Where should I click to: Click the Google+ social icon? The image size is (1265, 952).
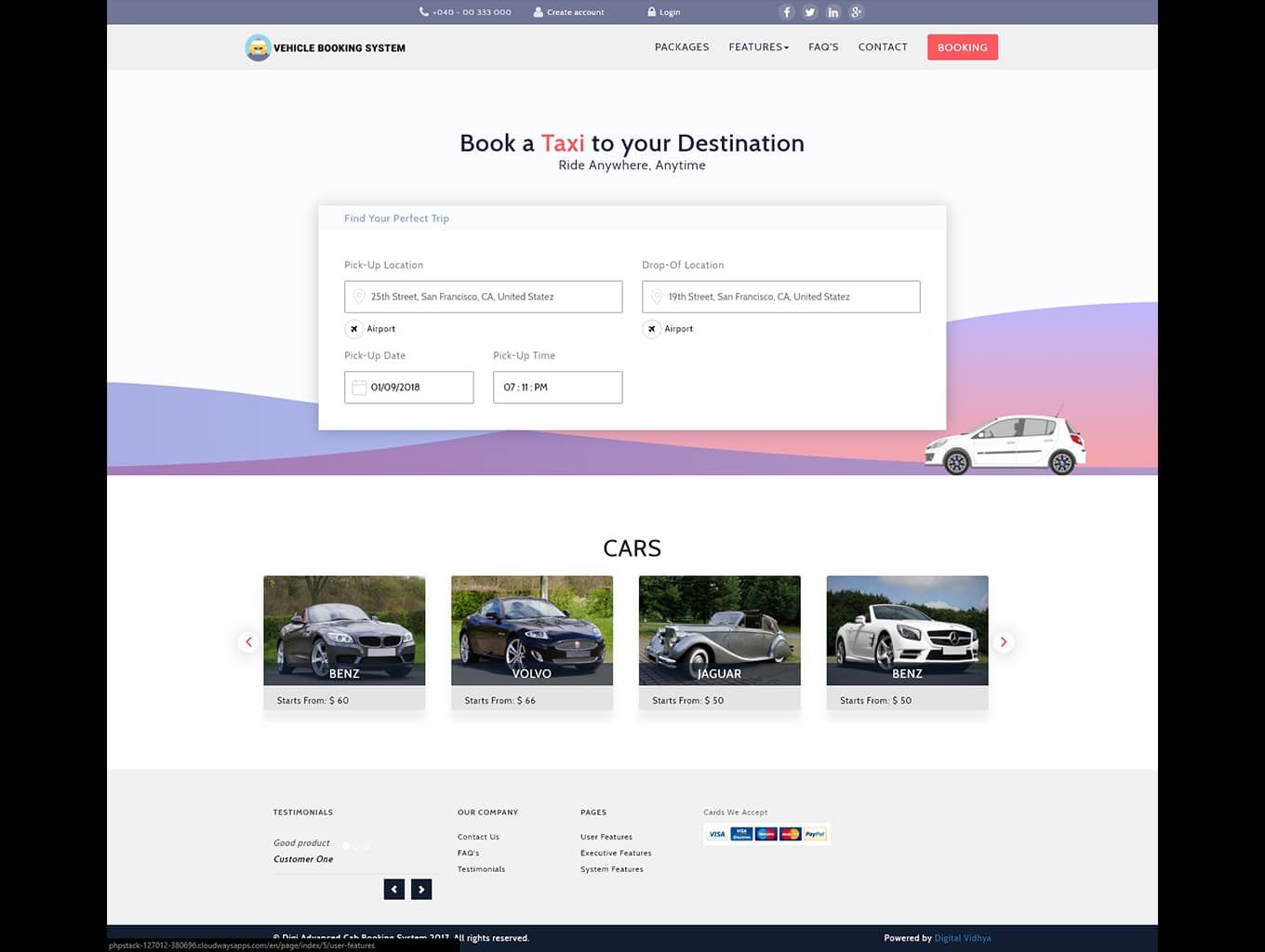click(x=856, y=12)
